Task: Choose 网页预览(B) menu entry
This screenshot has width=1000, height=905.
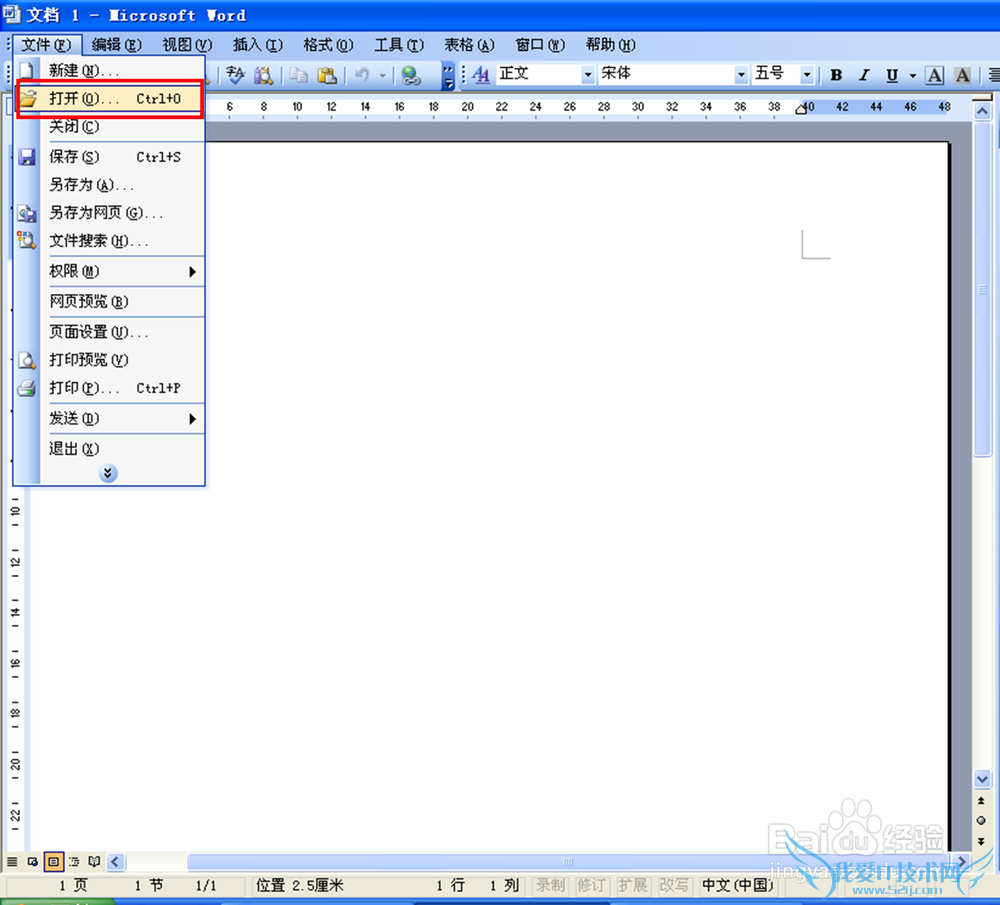Action: point(110,302)
